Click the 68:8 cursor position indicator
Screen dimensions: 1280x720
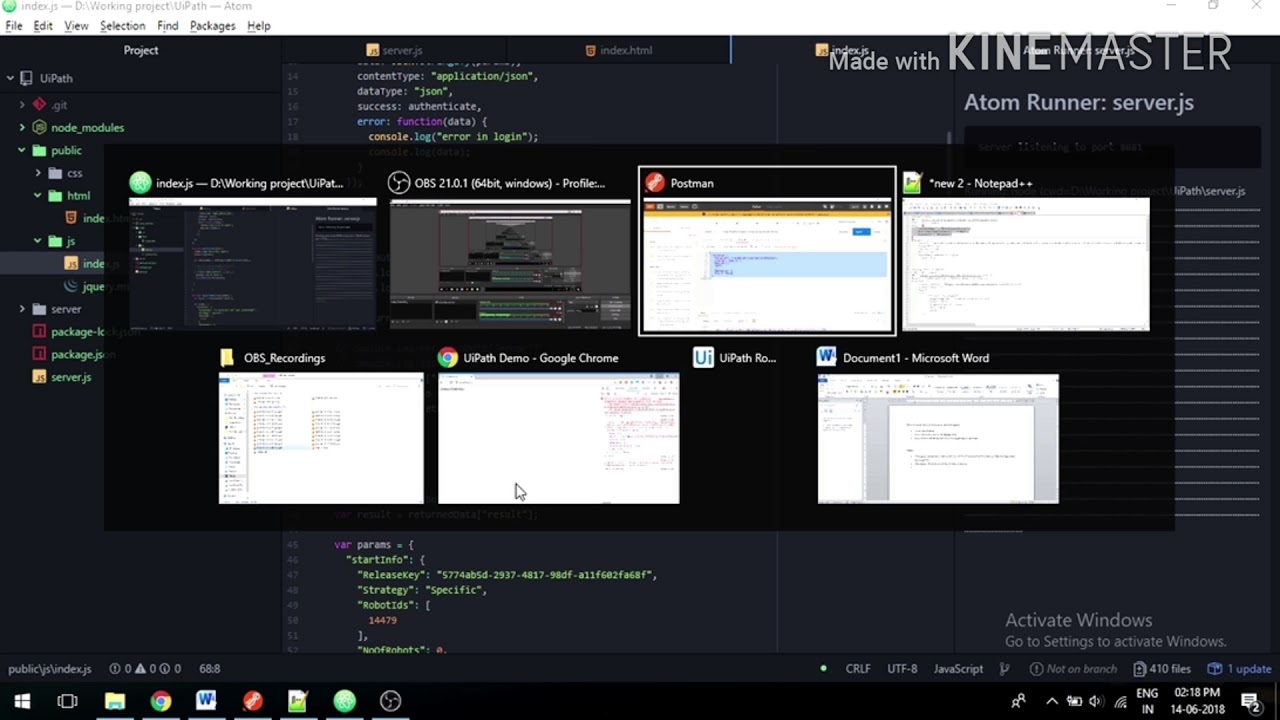[209, 669]
